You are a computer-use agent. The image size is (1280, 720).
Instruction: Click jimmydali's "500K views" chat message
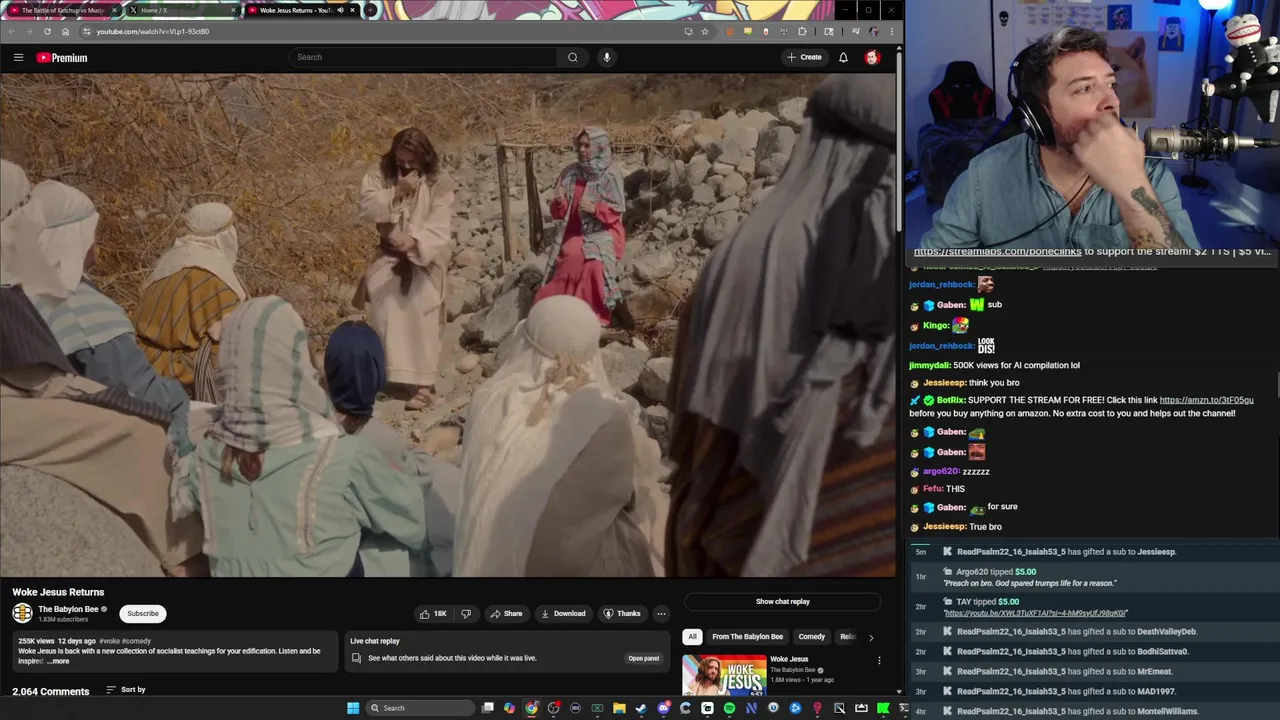coord(994,366)
